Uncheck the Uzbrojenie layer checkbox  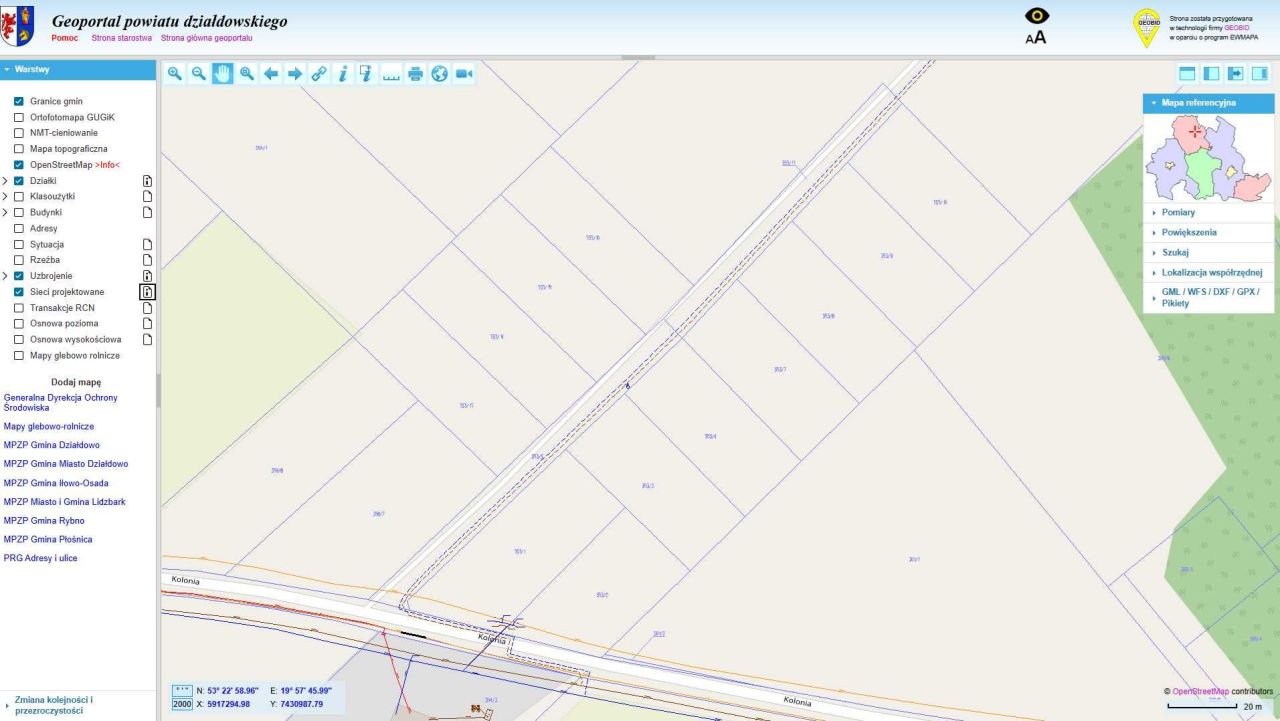coord(19,276)
